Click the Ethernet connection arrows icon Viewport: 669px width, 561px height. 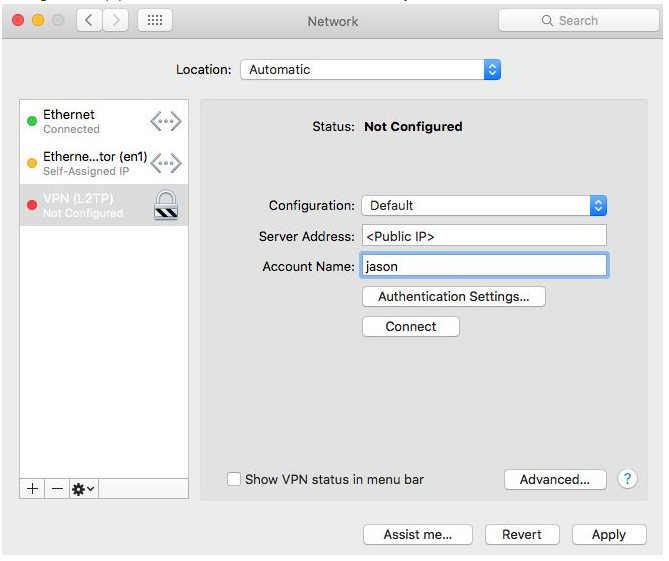[166, 121]
